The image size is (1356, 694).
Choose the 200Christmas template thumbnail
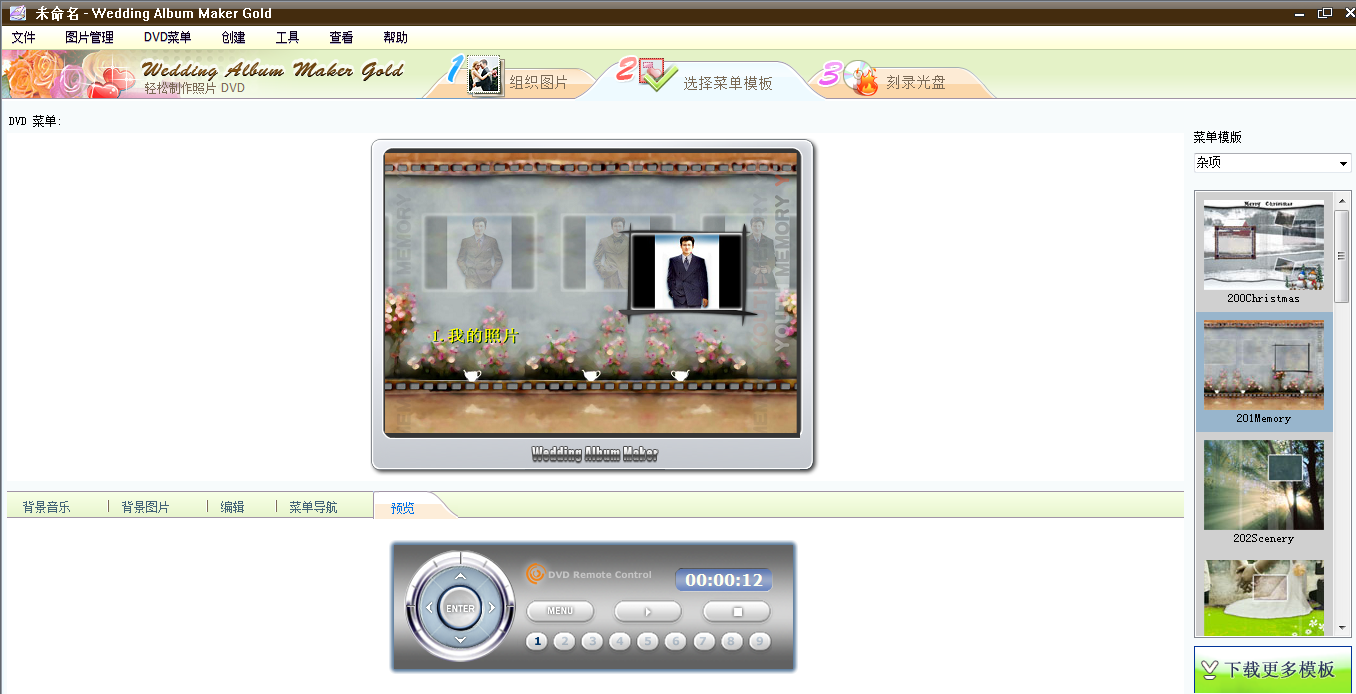tap(1264, 245)
